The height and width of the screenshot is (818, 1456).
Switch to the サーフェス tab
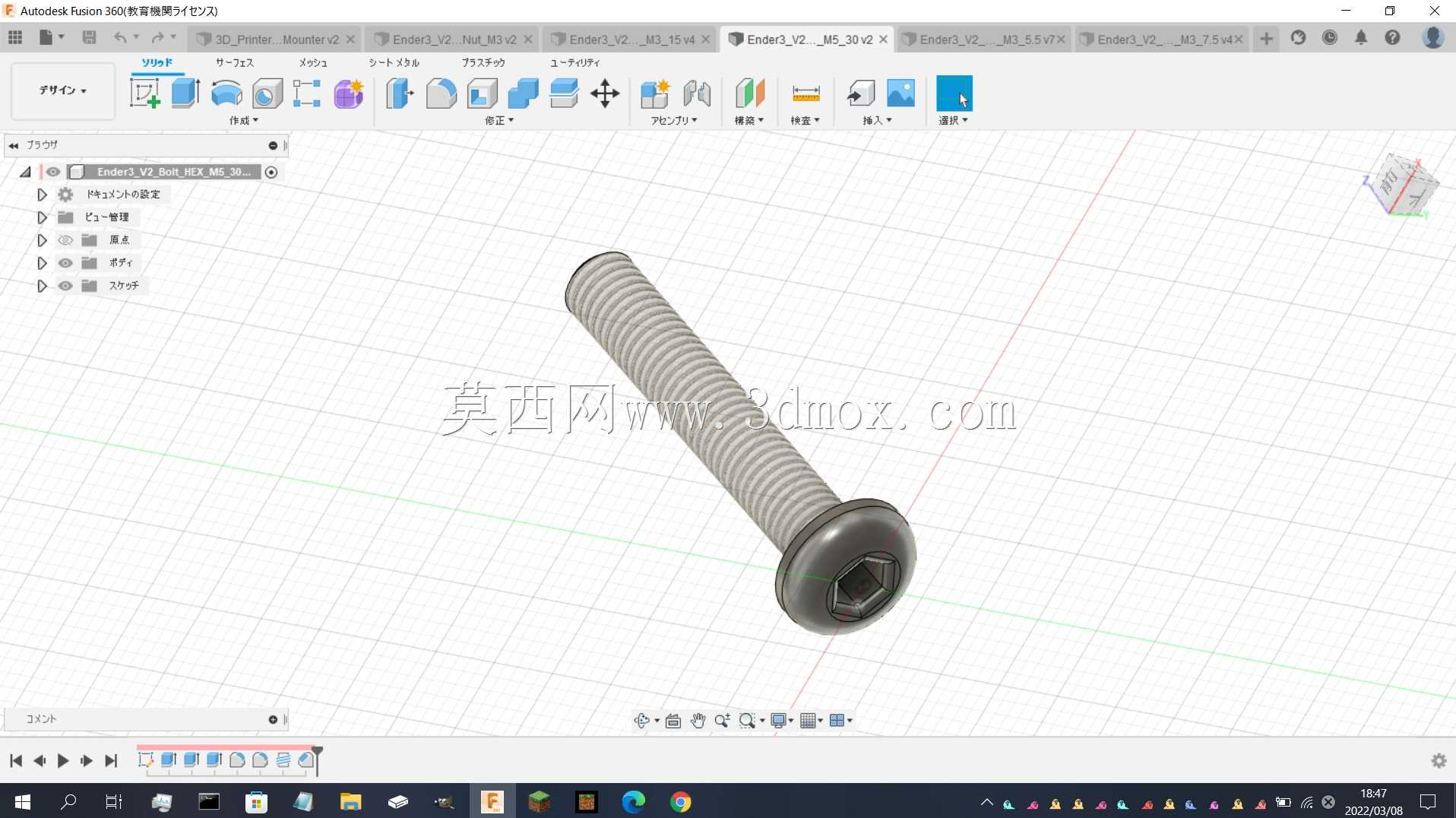pos(235,62)
